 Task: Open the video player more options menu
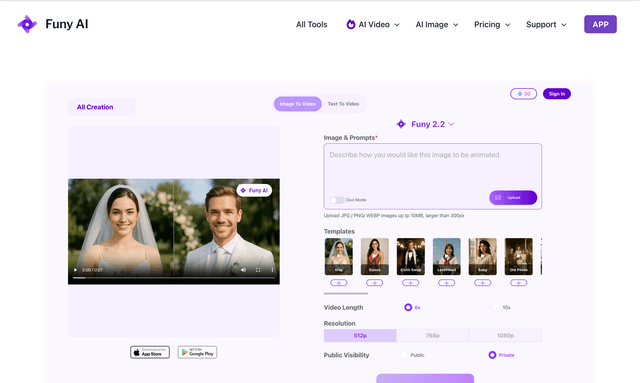click(272, 270)
